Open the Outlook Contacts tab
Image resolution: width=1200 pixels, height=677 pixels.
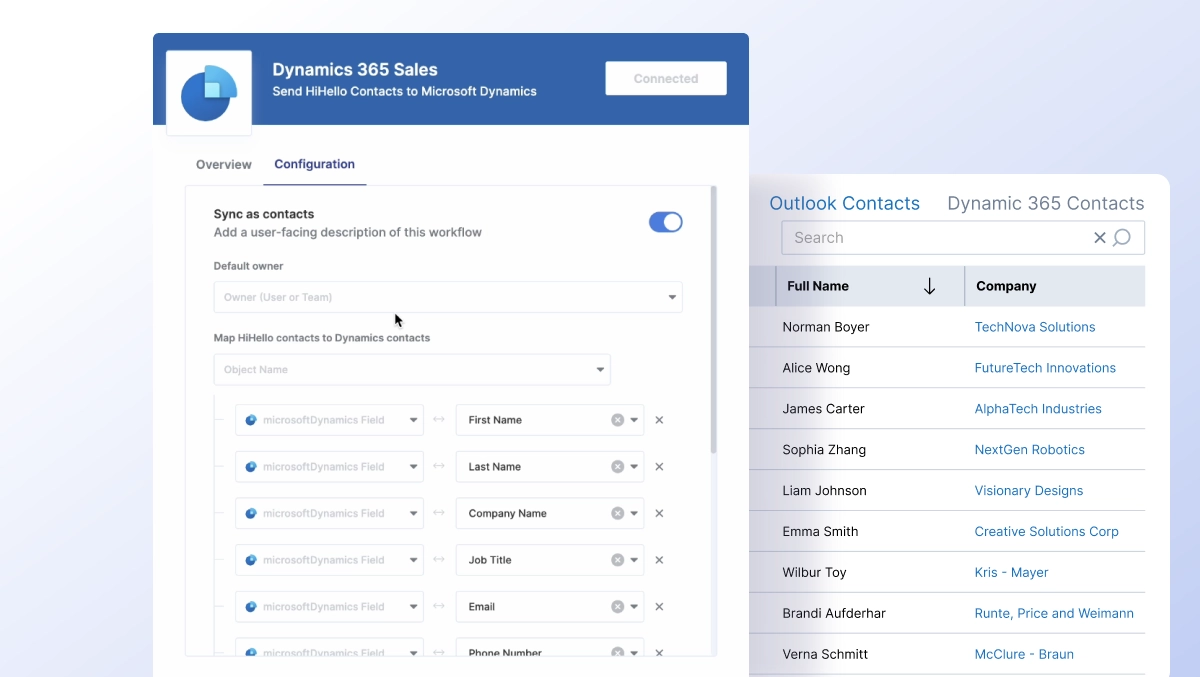(x=845, y=203)
